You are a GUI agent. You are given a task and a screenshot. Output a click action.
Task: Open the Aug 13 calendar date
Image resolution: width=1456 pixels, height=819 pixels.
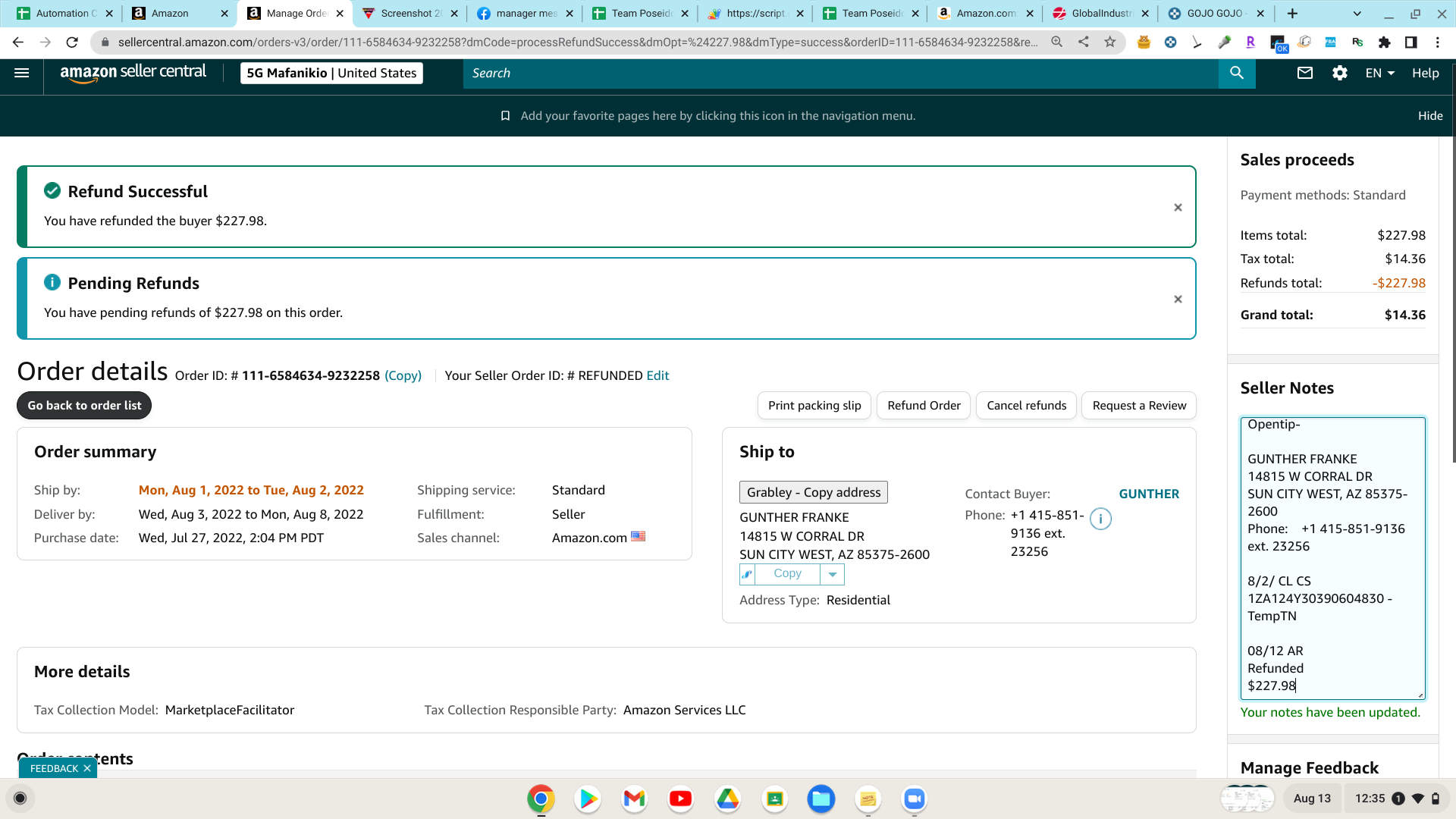1312,799
